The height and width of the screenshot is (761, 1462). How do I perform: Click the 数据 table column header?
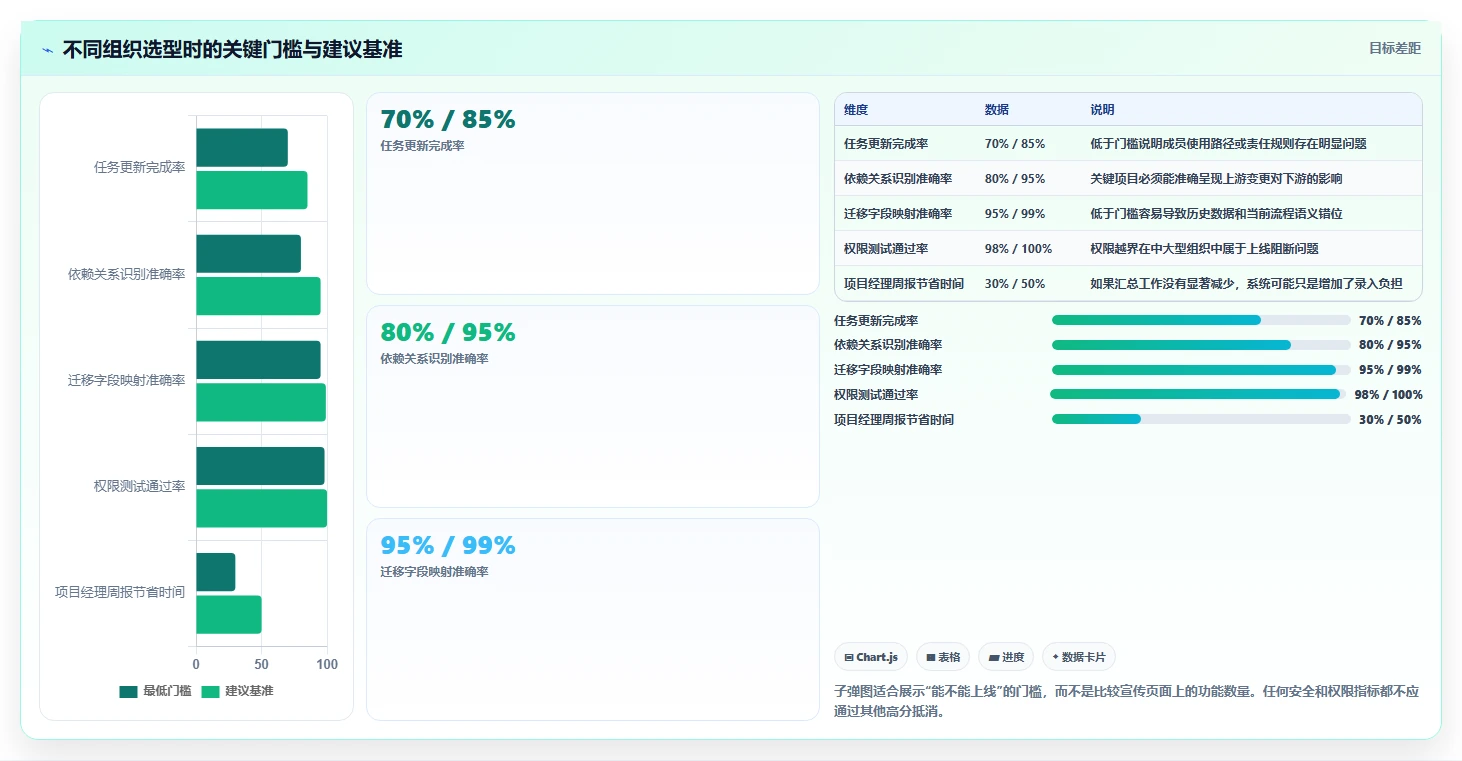pyautogui.click(x=997, y=110)
